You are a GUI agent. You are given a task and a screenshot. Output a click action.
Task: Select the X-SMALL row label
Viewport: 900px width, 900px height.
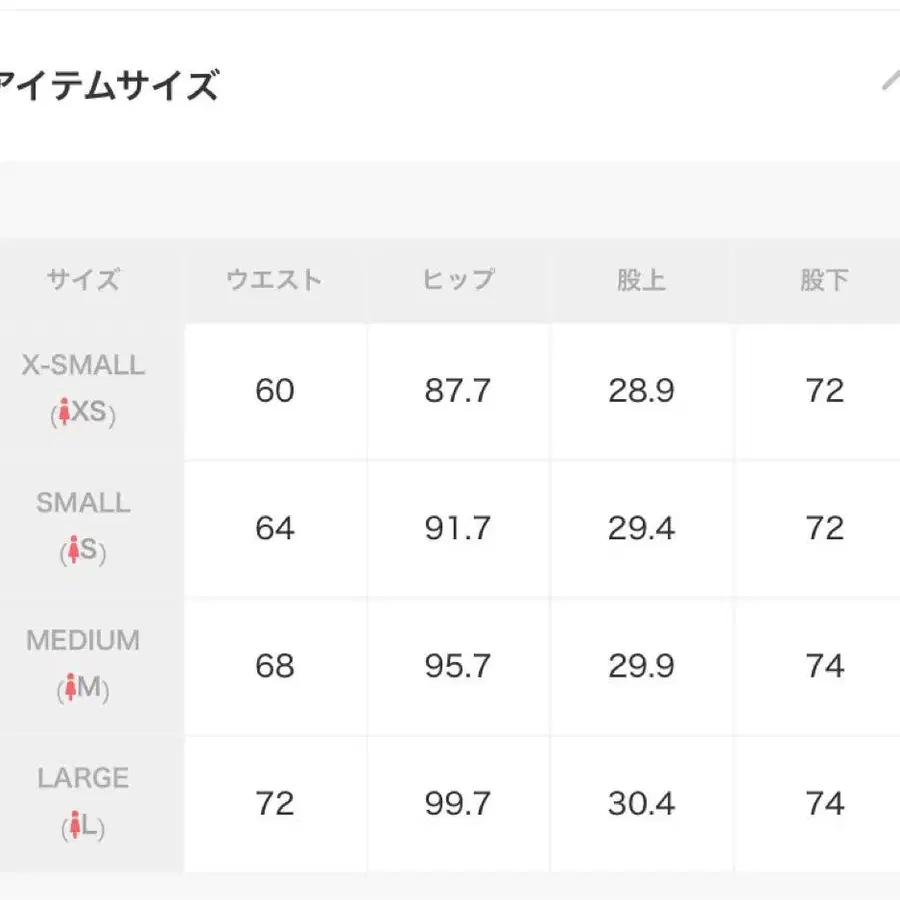tap(82, 389)
